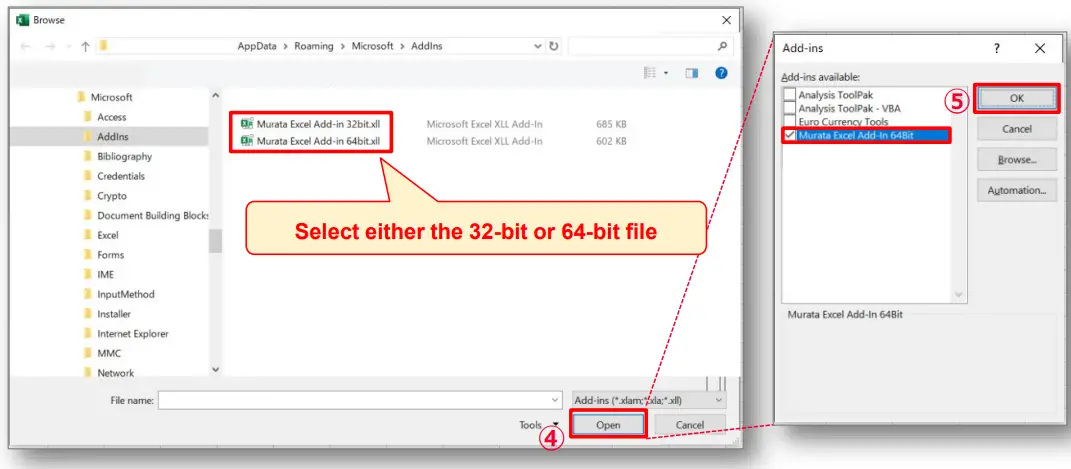
Task: Click Browse... in the Add-ins dialog
Action: click(x=1016, y=160)
